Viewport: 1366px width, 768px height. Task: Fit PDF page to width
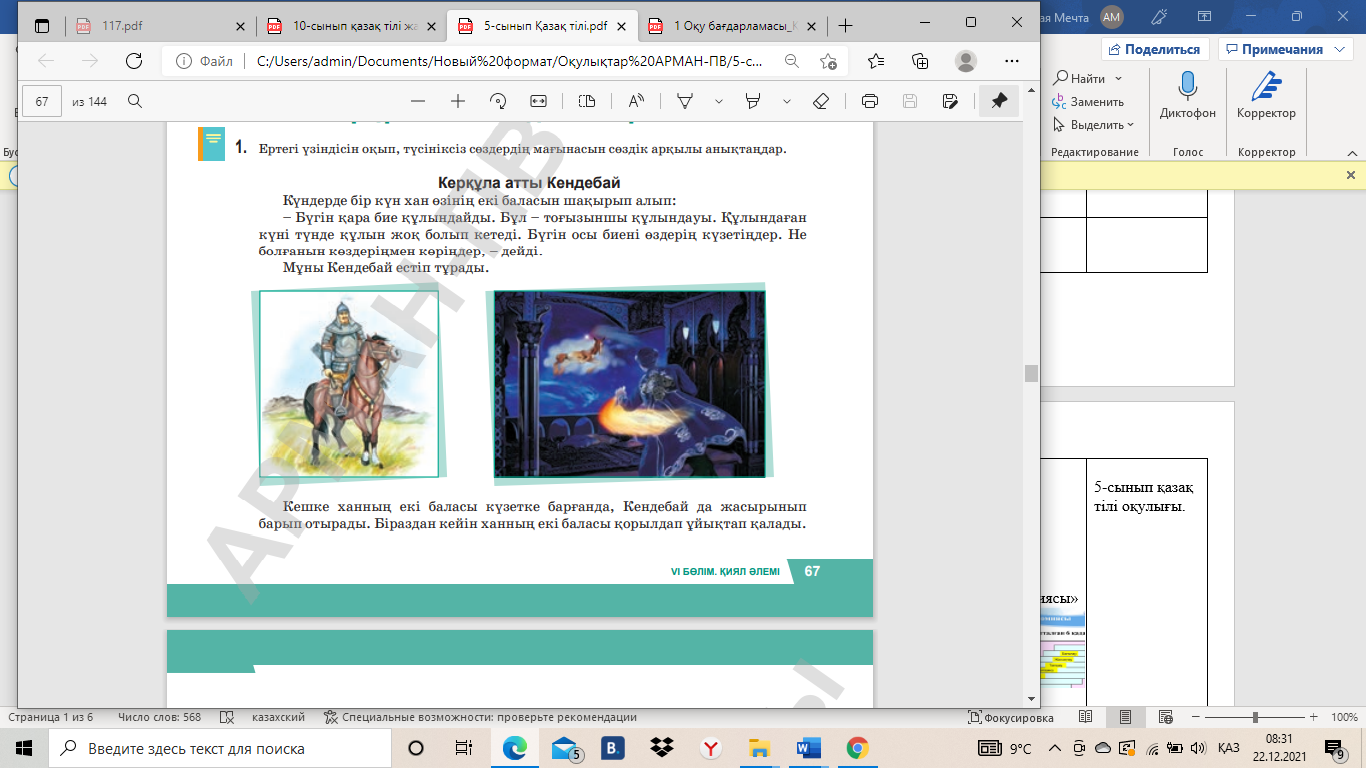(x=538, y=101)
